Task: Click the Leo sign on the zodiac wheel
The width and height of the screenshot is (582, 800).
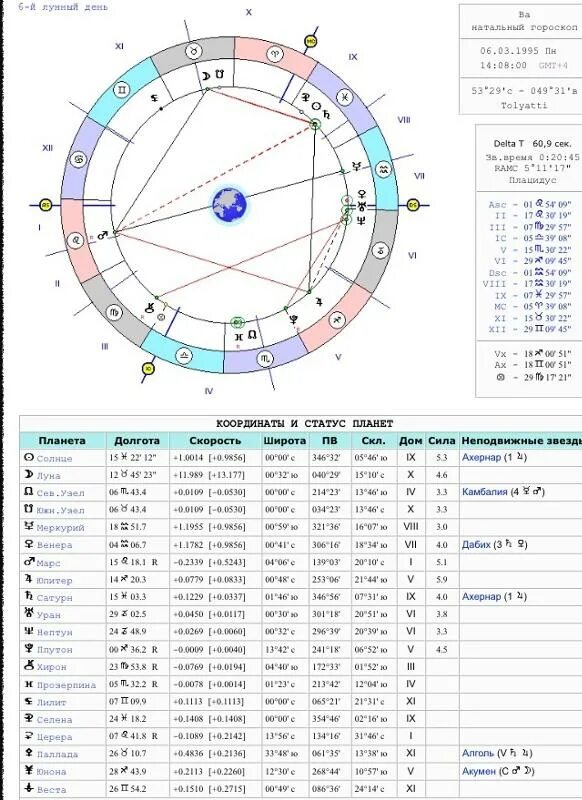Action: (x=76, y=240)
